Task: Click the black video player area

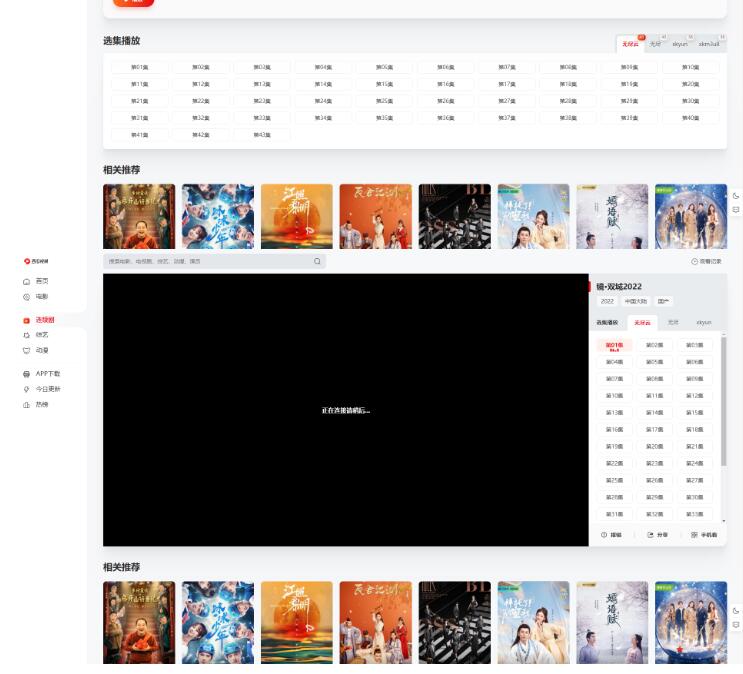Action: tap(346, 410)
